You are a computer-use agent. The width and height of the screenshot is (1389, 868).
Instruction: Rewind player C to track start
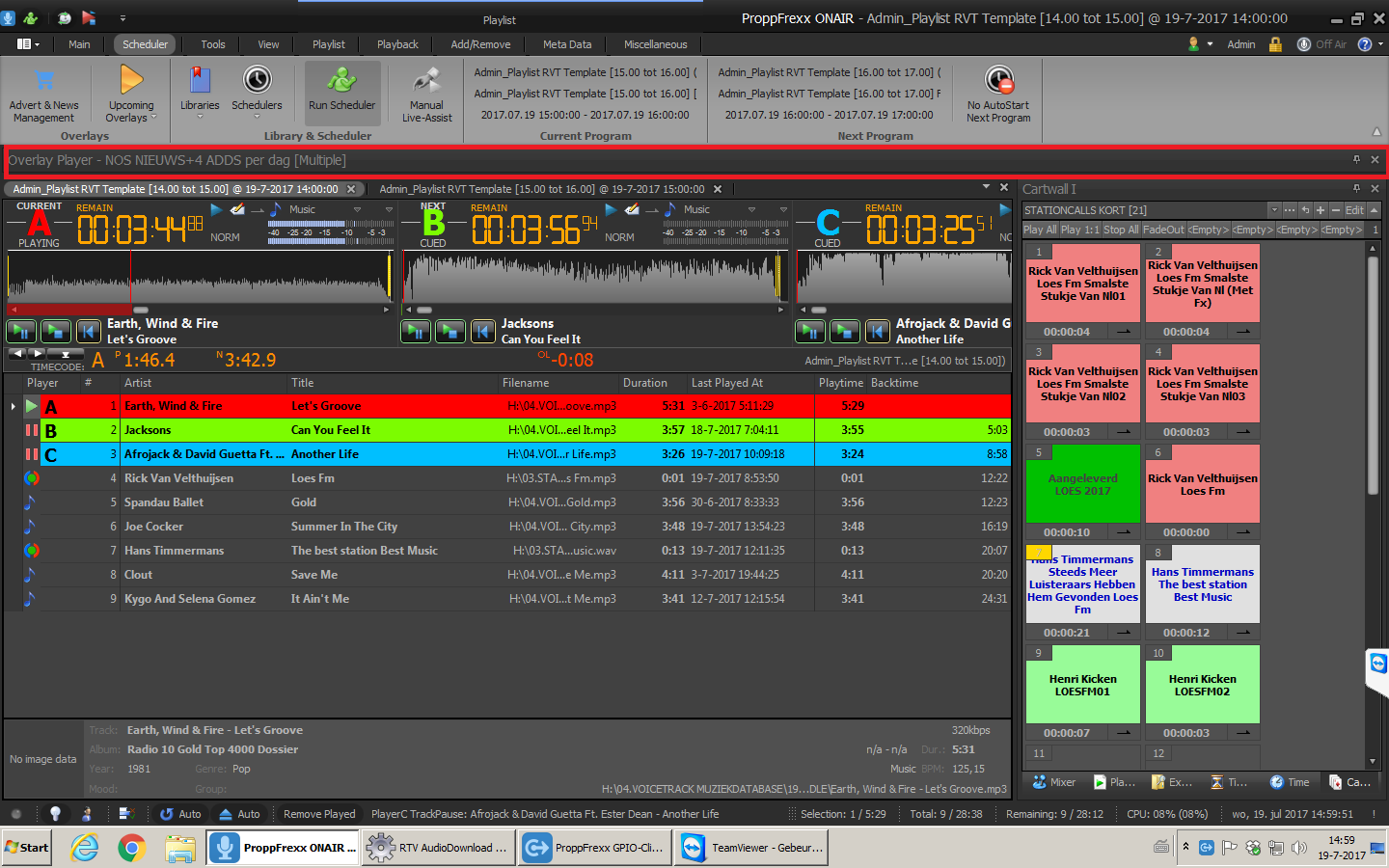point(878,332)
